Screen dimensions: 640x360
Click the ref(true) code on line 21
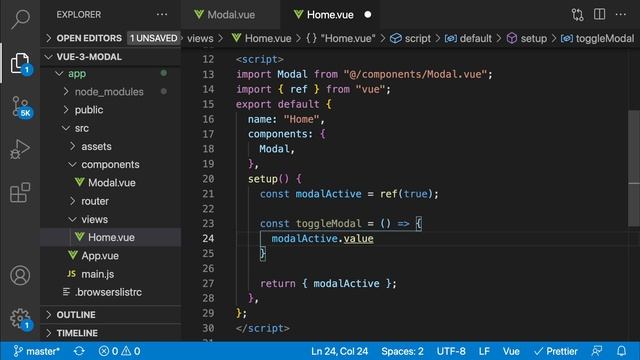coord(409,194)
